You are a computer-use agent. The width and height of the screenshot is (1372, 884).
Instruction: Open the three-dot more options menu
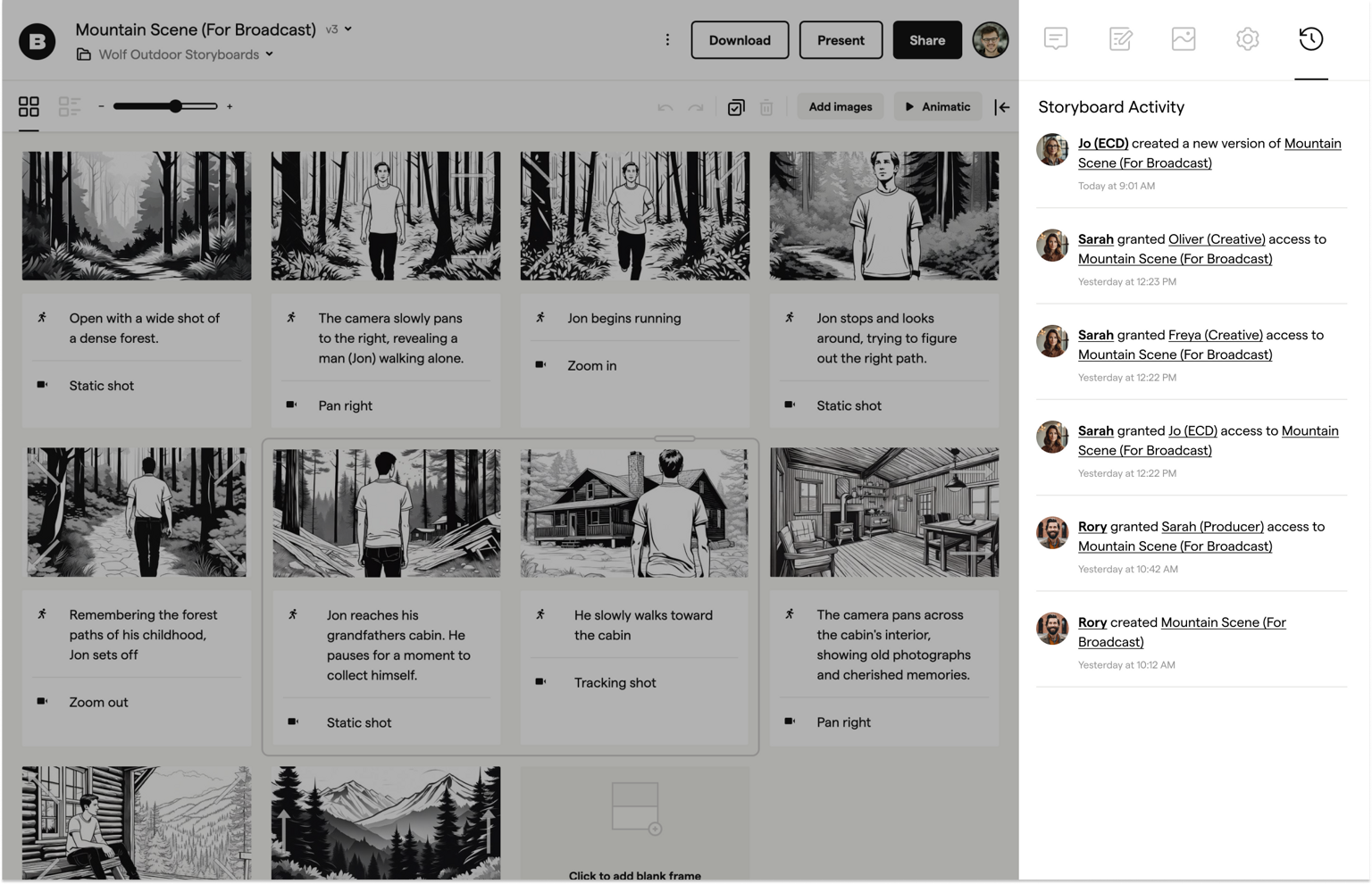(667, 39)
